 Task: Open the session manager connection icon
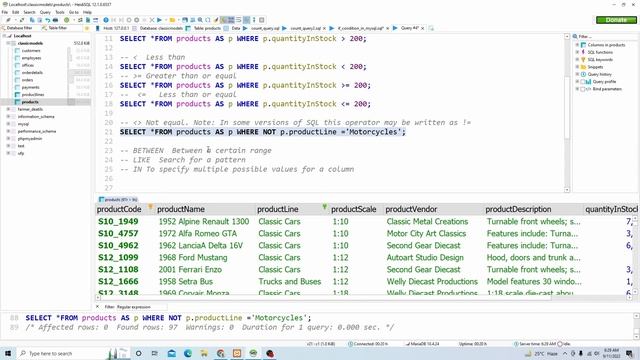pyautogui.click(x=8, y=20)
